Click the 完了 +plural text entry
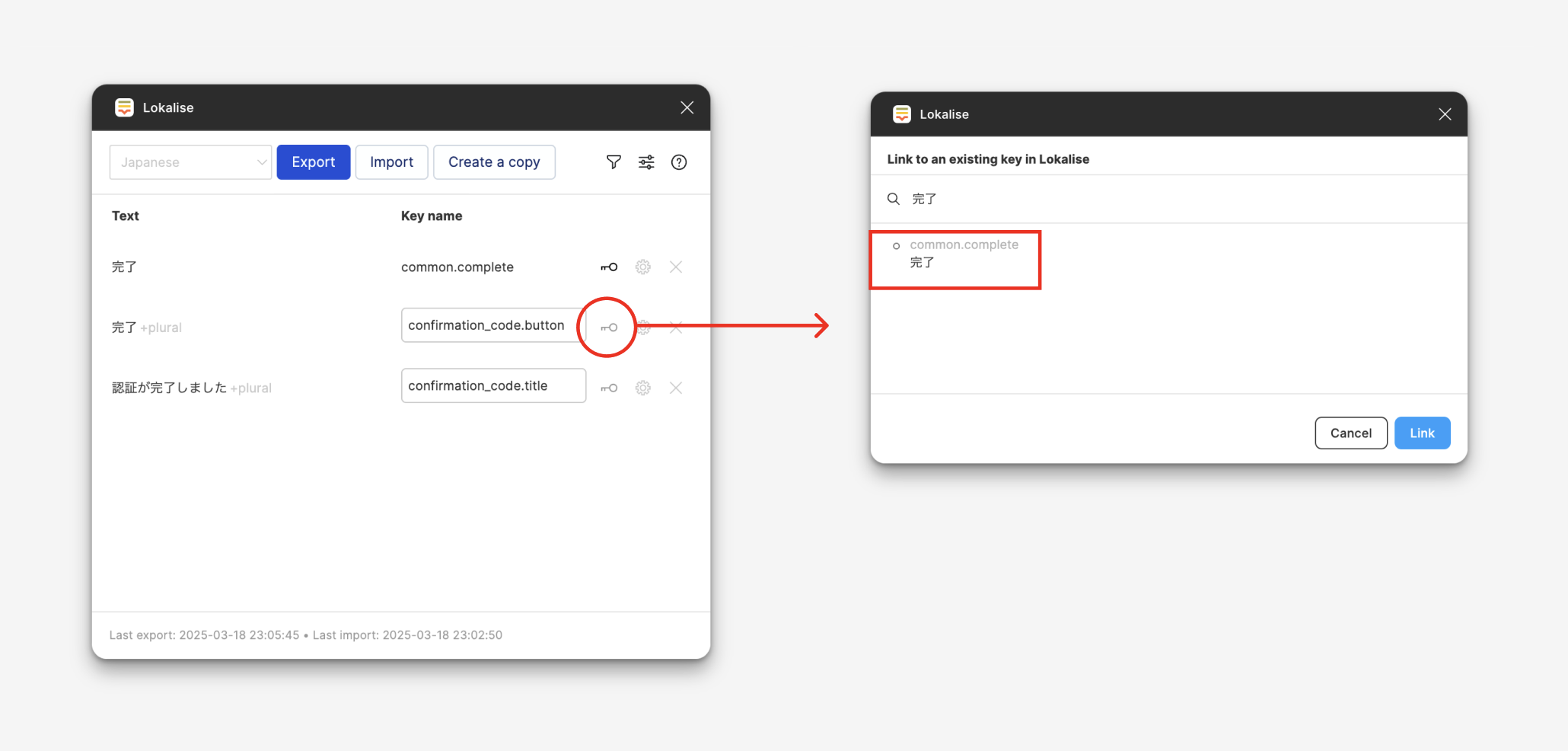Image resolution: width=1568 pixels, height=751 pixels. [147, 328]
